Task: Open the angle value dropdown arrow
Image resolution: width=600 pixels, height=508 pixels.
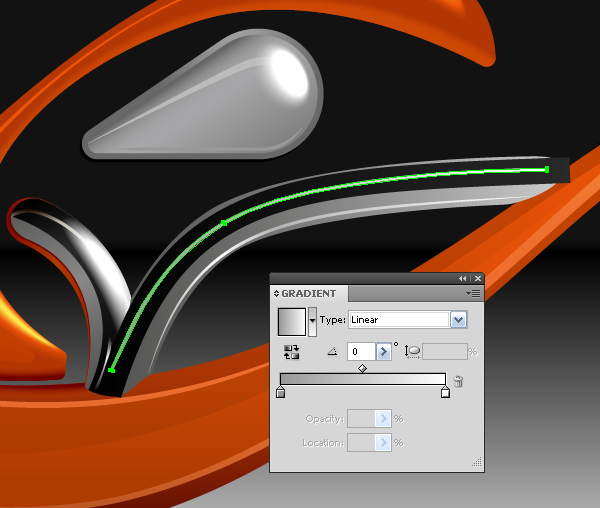Action: click(383, 352)
